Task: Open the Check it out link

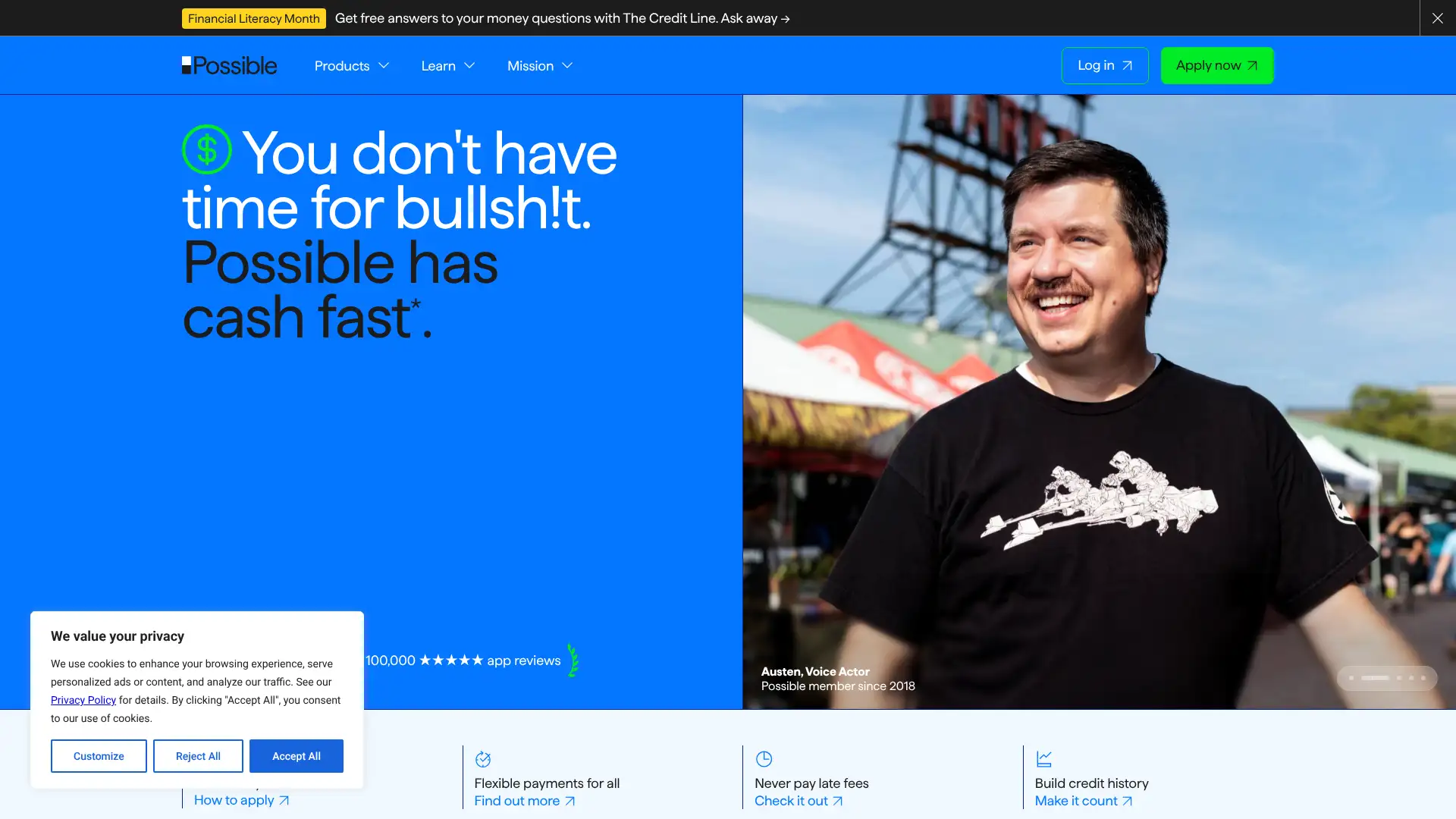Action: pos(799,801)
